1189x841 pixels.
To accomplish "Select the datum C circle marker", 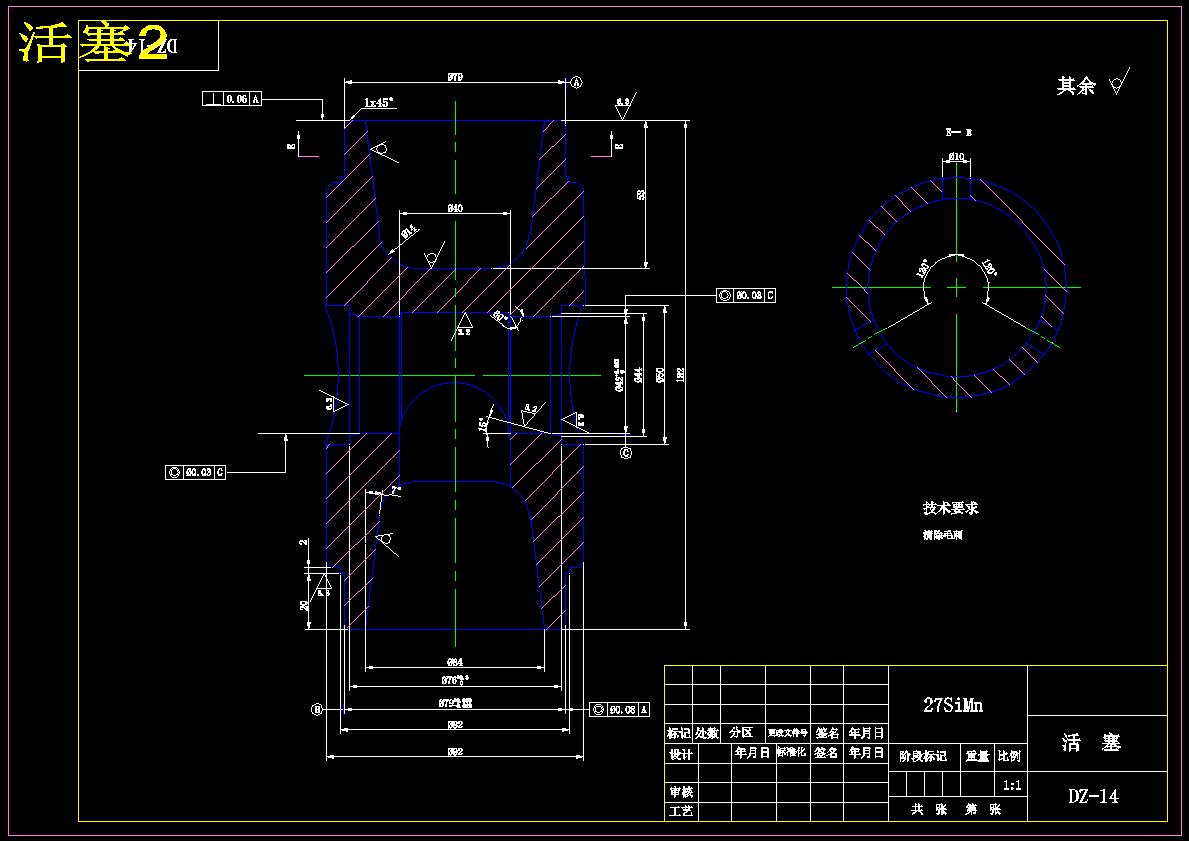I will (x=626, y=453).
